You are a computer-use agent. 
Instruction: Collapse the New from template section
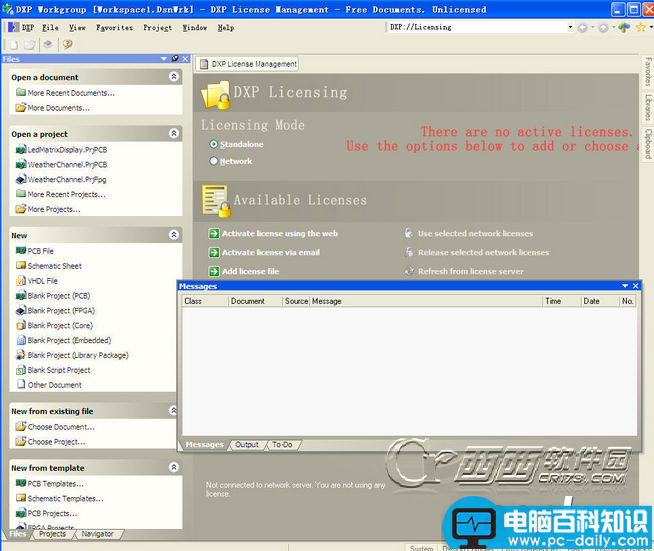[174, 467]
